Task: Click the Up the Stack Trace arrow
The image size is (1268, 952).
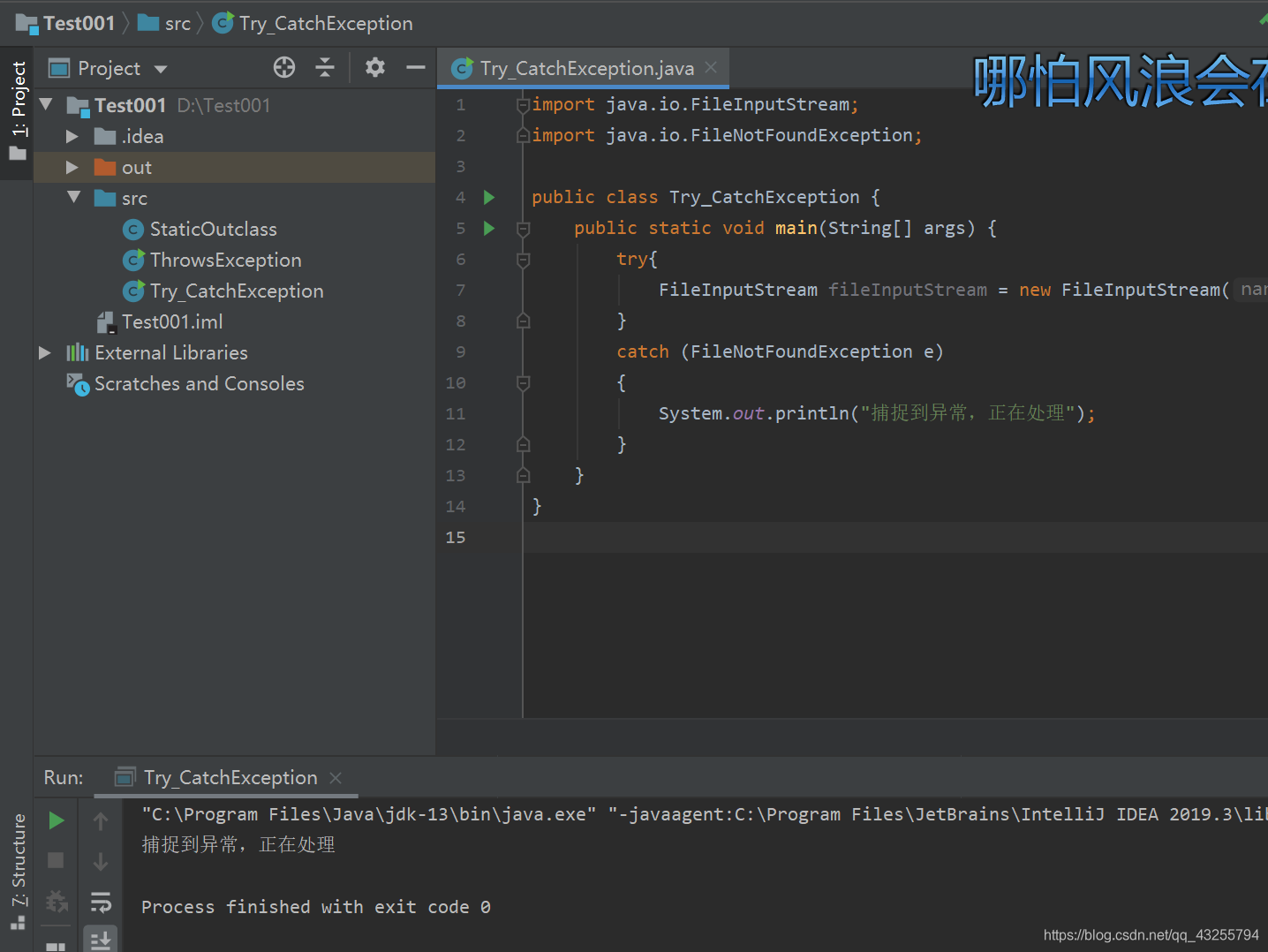Action: tap(101, 821)
